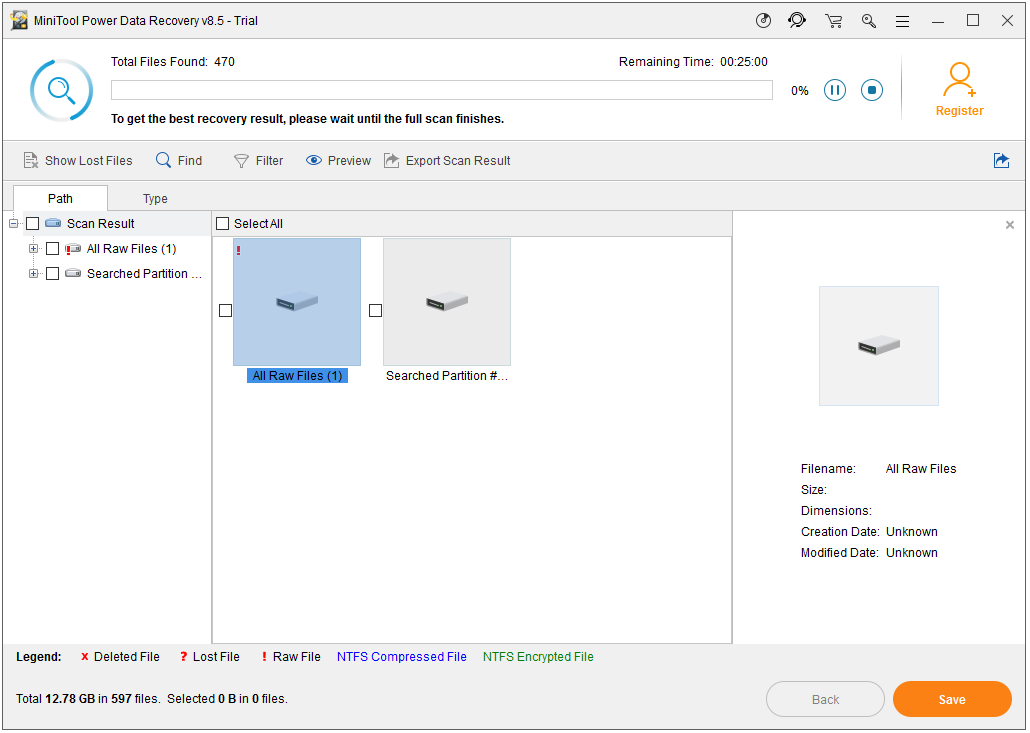This screenshot has height=733, width=1030.
Task: Click Creation Date Unknown text
Action: click(x=911, y=532)
